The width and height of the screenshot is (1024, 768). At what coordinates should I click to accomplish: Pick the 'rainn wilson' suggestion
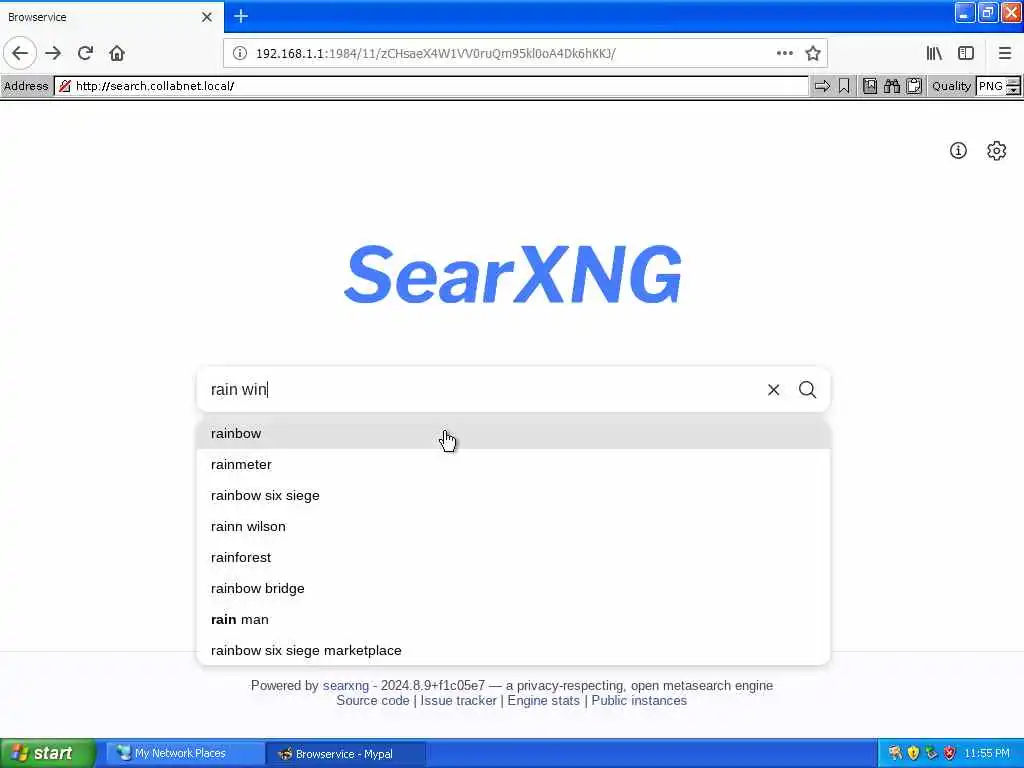click(x=513, y=526)
